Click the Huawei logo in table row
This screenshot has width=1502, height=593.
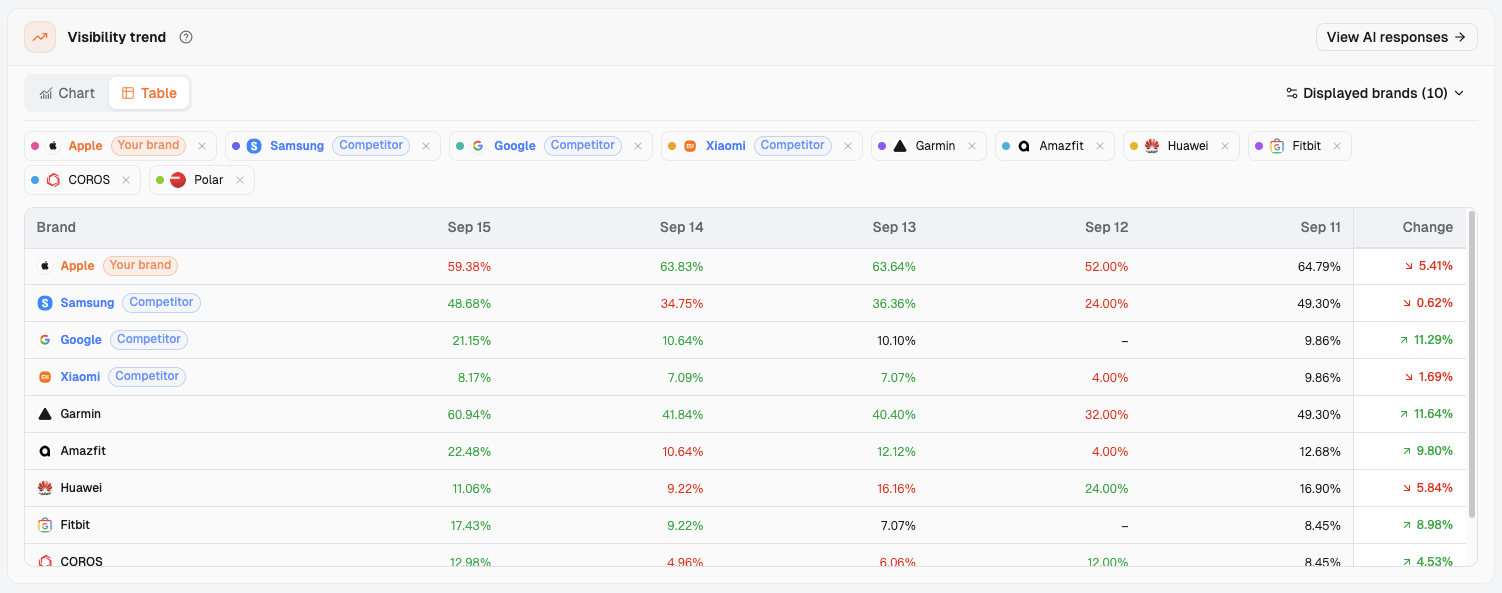(x=45, y=488)
